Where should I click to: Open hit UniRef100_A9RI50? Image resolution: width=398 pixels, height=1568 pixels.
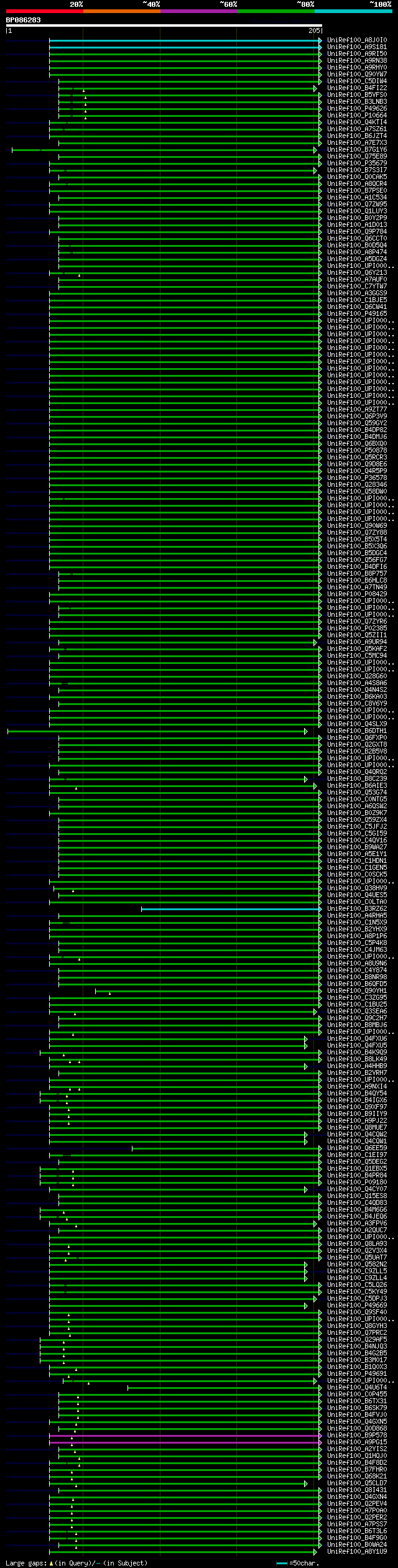tap(357, 54)
